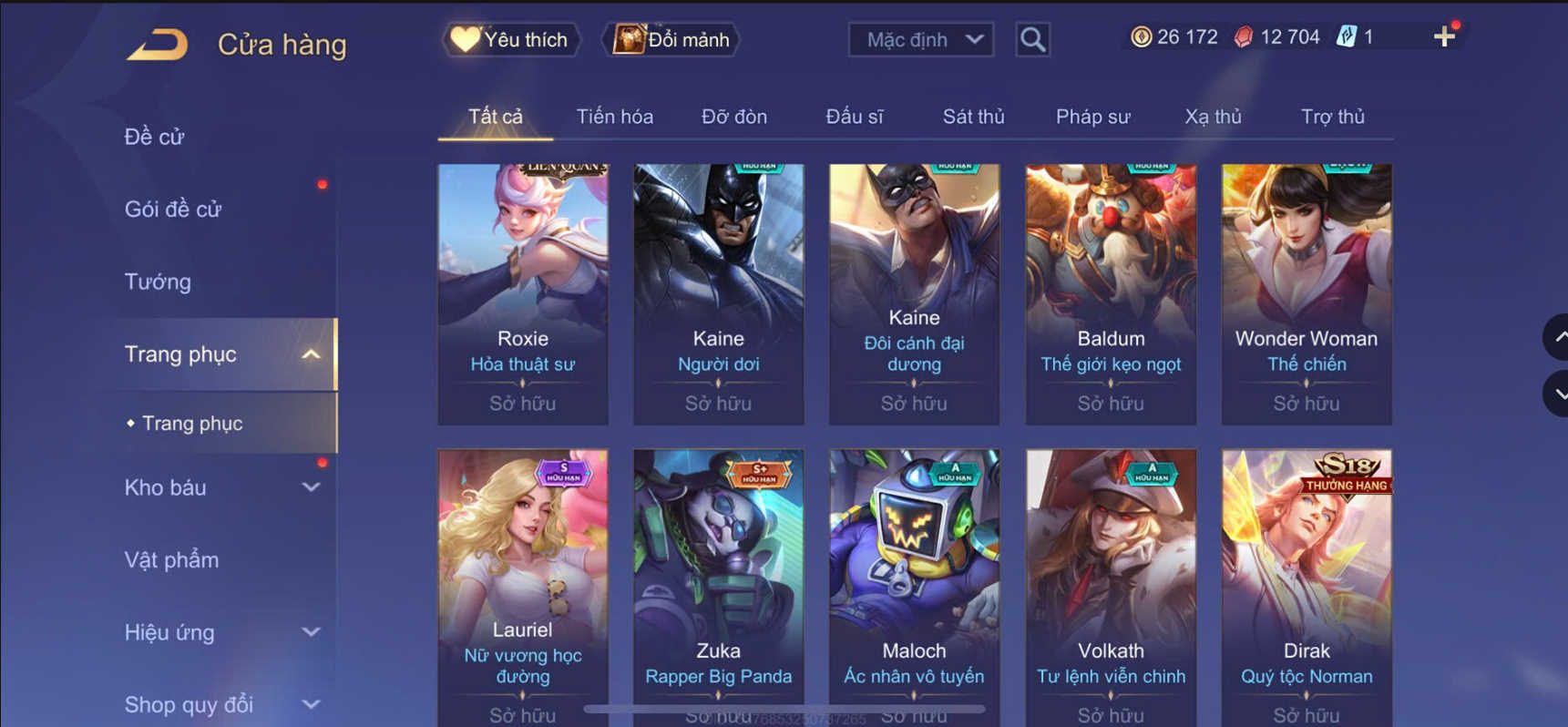Switch to the Pháp sư tab

coord(1092,117)
